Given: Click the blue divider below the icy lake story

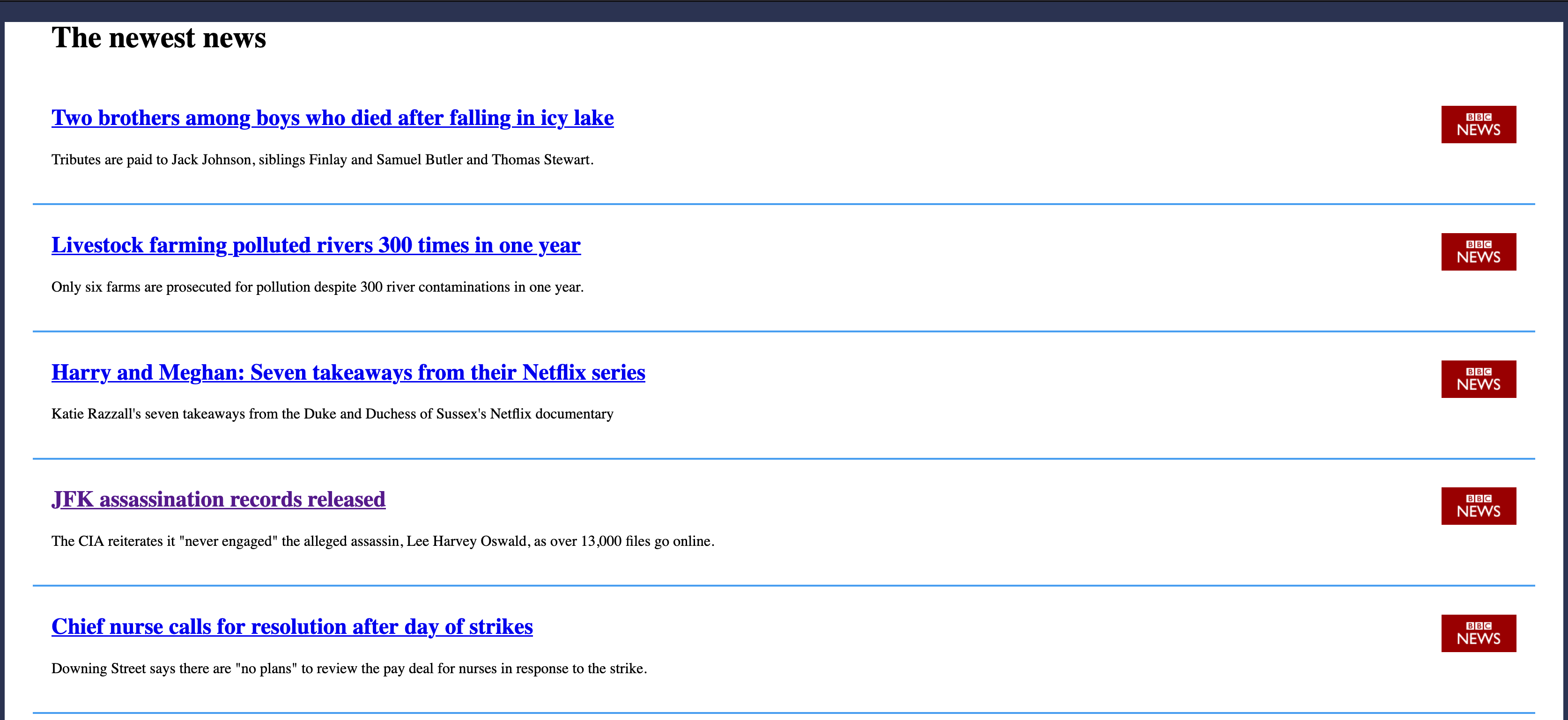Looking at the screenshot, I should pyautogui.click(x=784, y=204).
